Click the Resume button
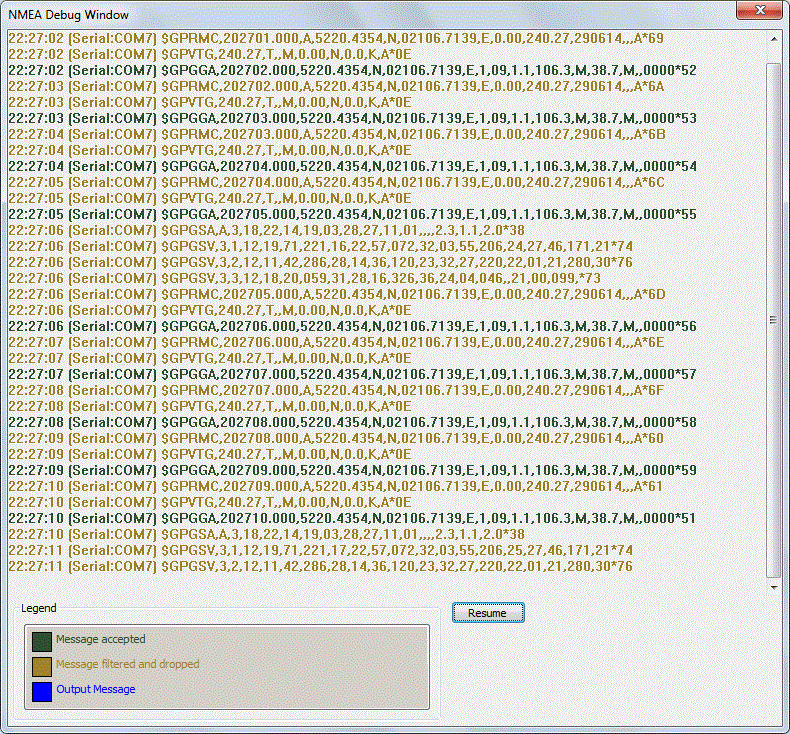 click(x=488, y=613)
